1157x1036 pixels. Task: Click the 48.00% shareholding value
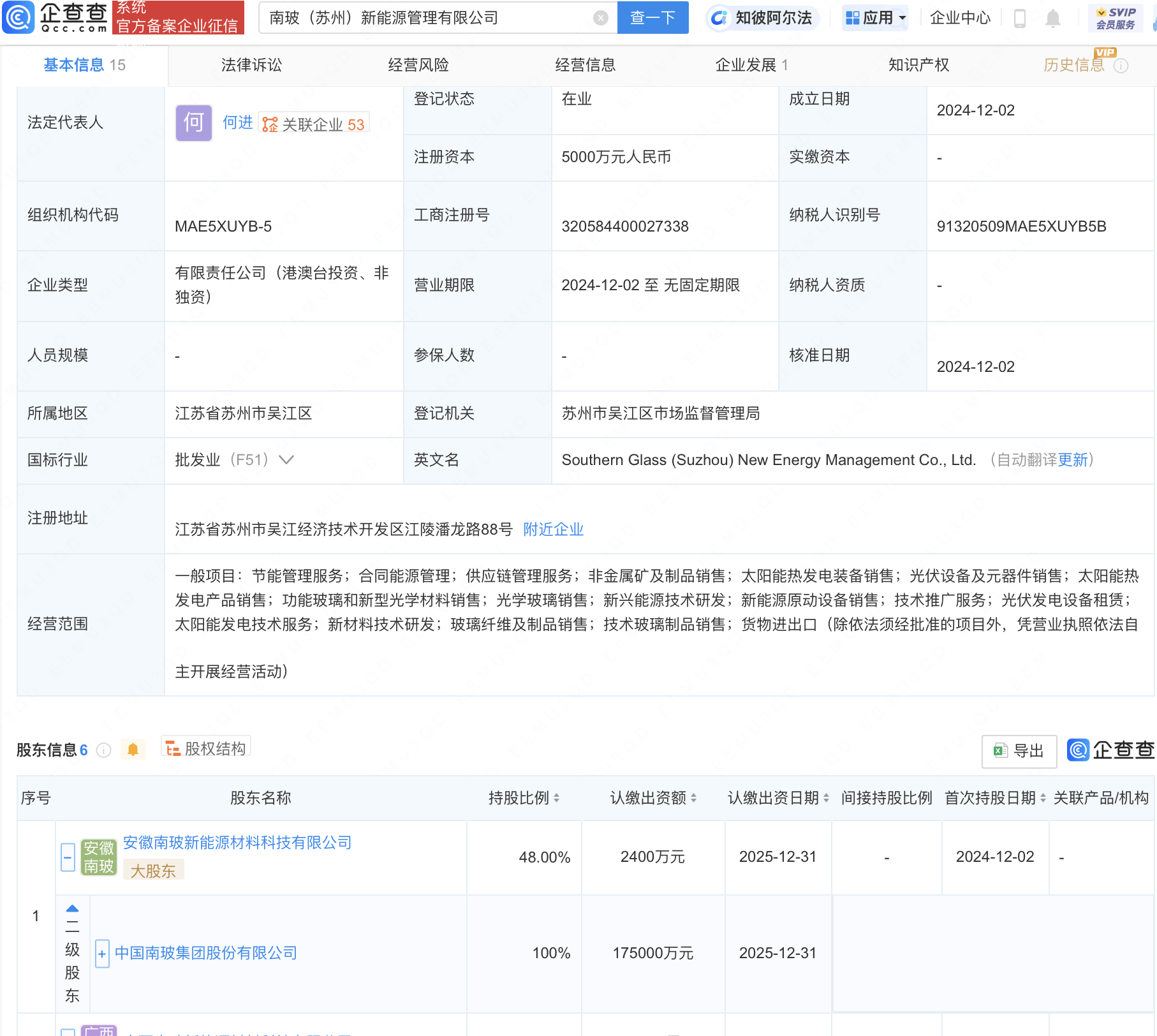pyautogui.click(x=544, y=857)
